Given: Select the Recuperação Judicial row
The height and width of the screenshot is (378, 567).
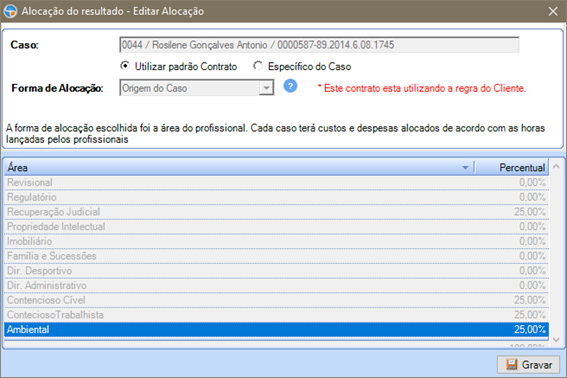Looking at the screenshot, I should click(276, 212).
